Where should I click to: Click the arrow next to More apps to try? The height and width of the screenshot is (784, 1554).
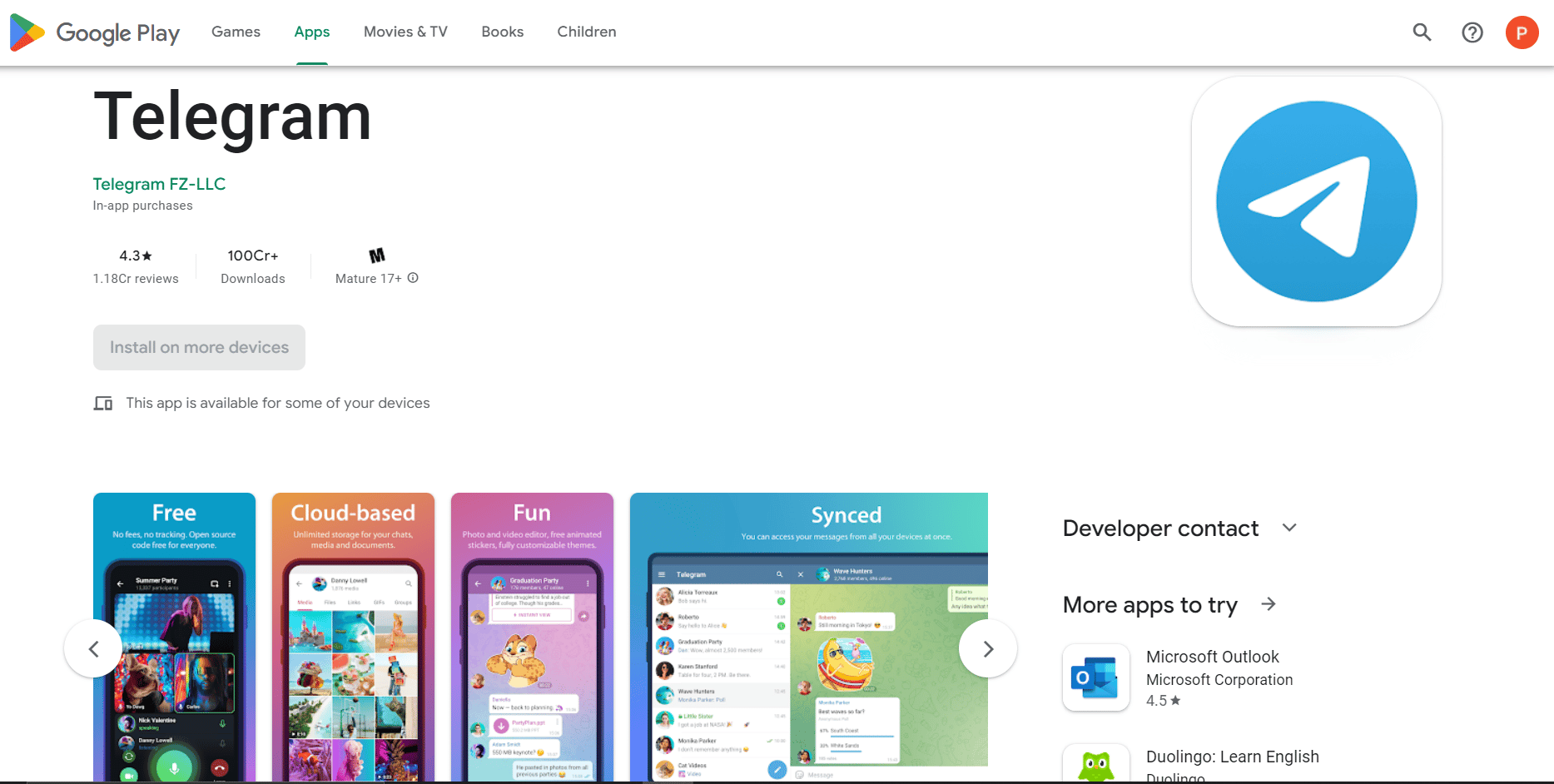pos(1269,604)
